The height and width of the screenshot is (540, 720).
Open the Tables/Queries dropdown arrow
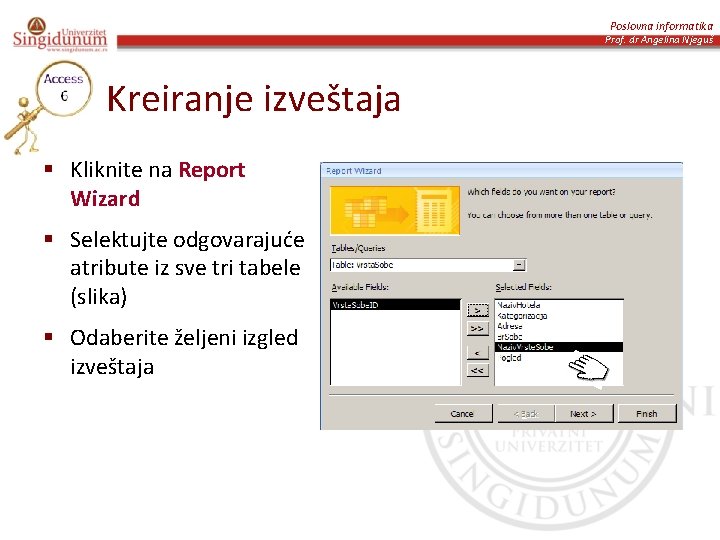(x=519, y=265)
